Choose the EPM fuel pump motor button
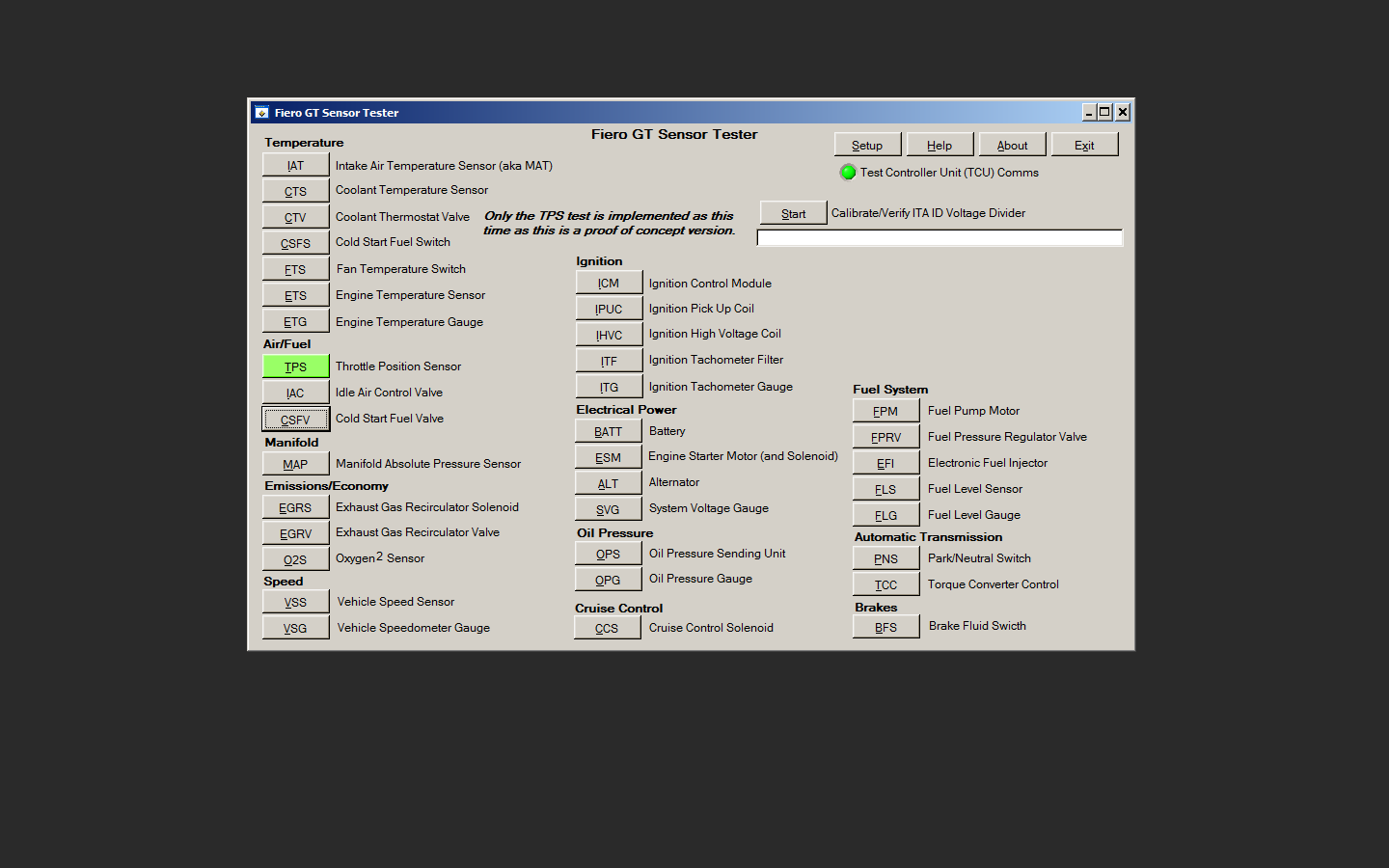 (x=885, y=411)
